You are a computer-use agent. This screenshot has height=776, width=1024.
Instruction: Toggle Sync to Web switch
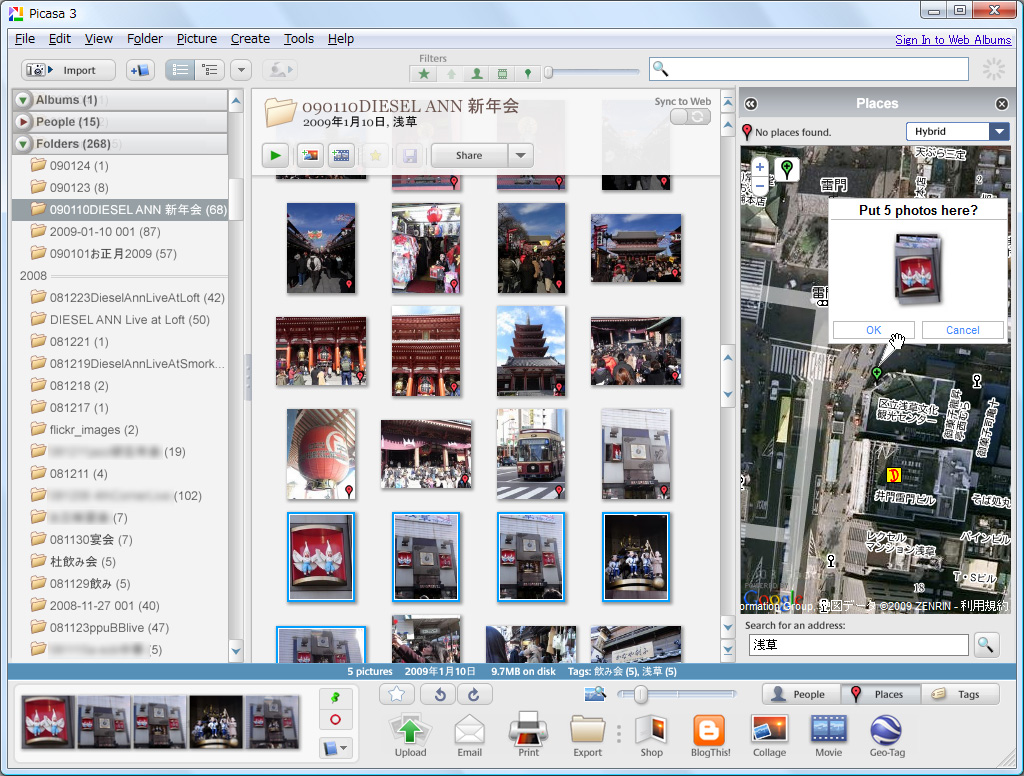pos(690,116)
